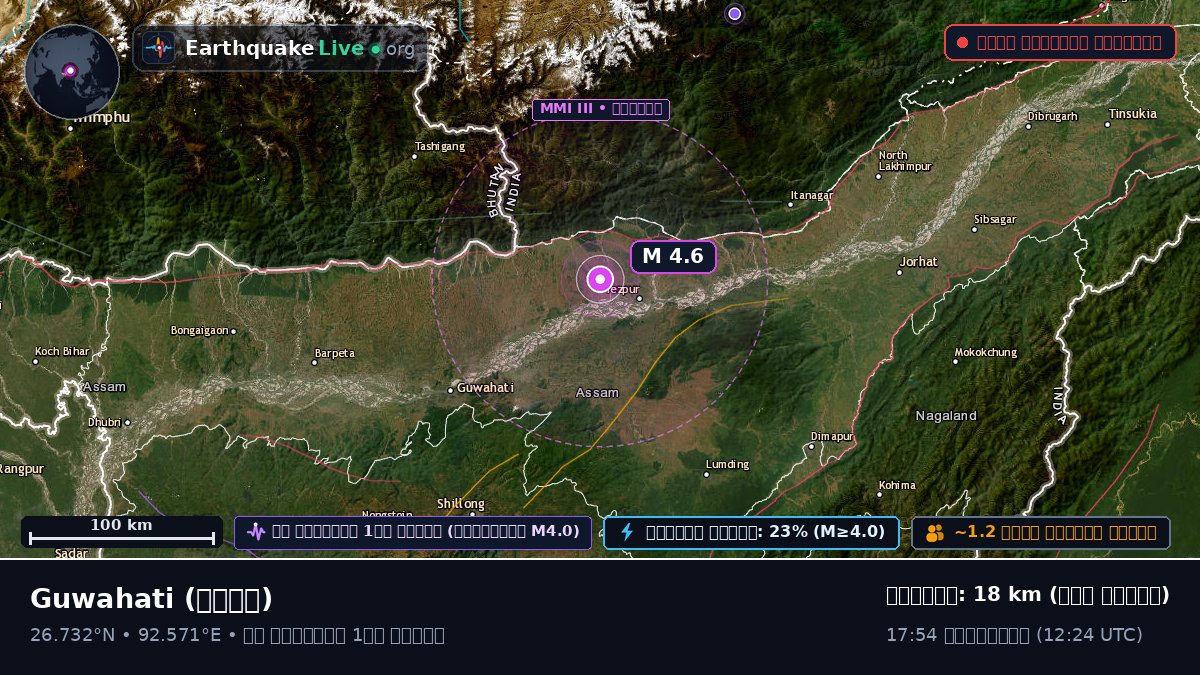
Task: Click the Sibsagar city label
Action: point(995,219)
